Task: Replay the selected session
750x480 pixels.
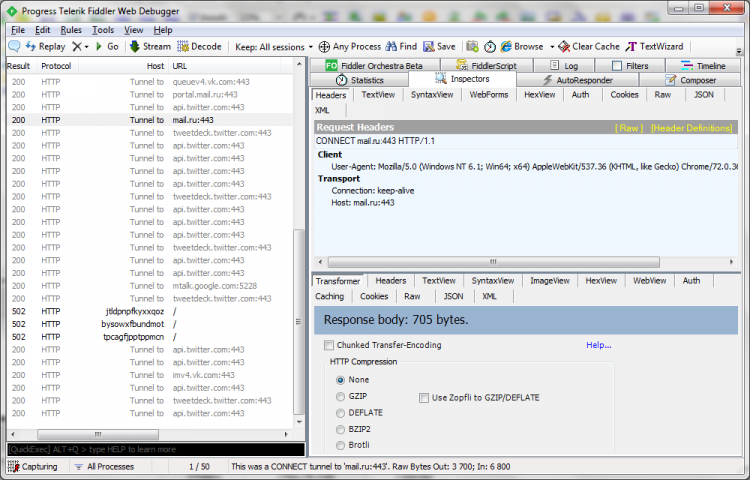Action: point(45,46)
